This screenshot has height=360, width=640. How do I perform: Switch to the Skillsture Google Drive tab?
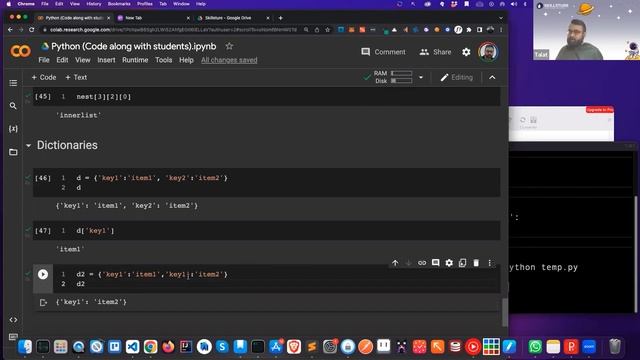(232, 18)
